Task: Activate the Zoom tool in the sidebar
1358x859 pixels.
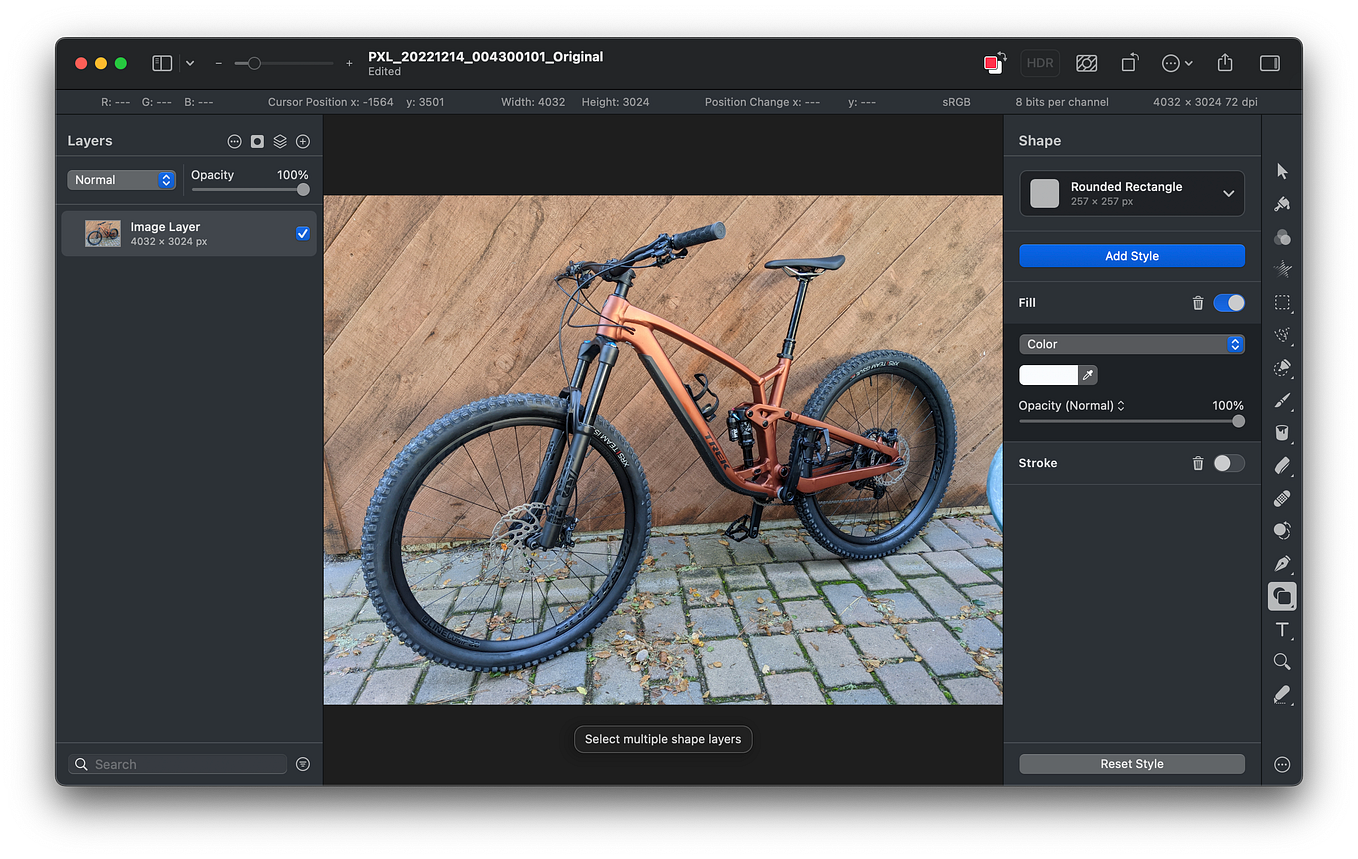Action: [1282, 661]
